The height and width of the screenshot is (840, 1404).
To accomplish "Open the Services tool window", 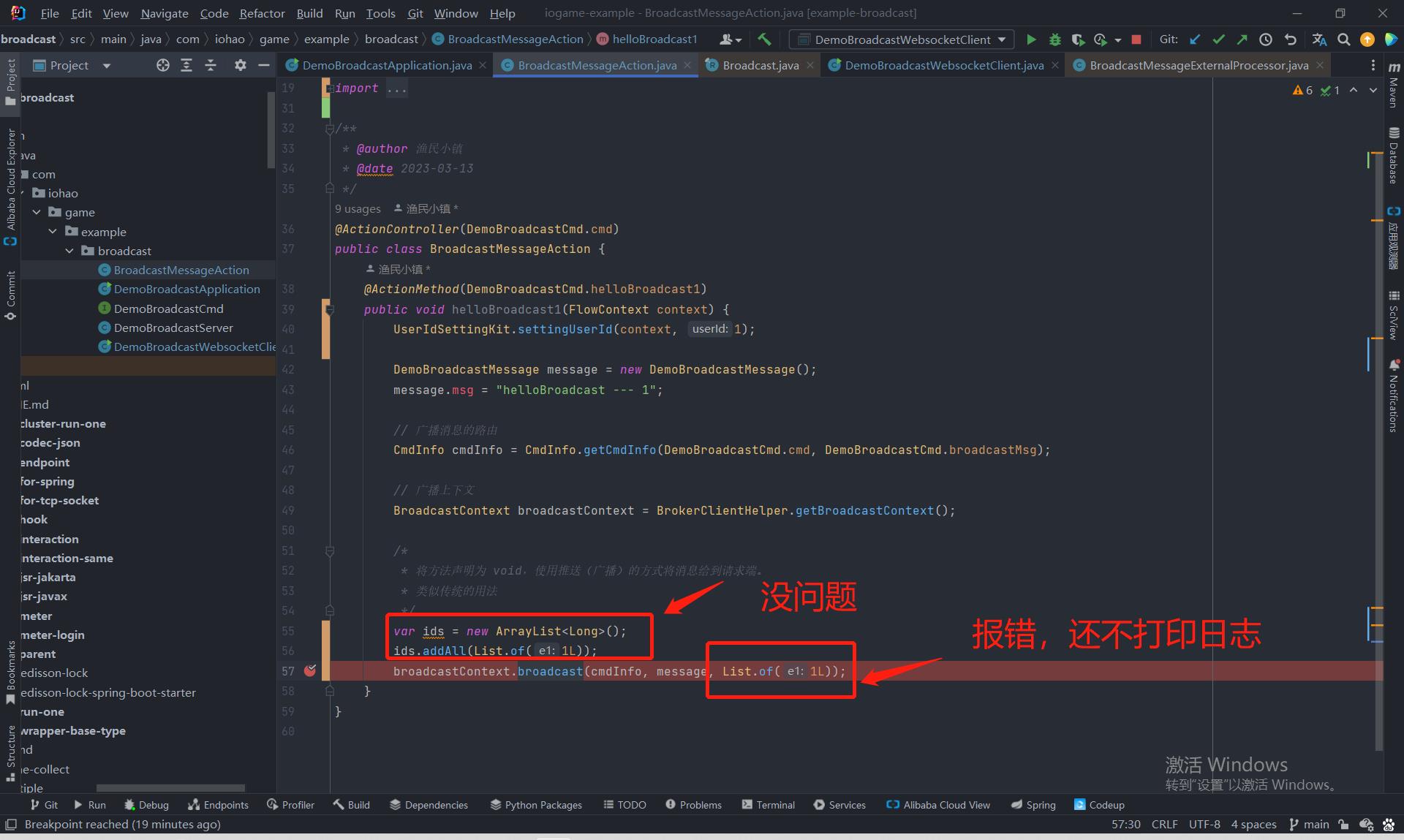I will tap(839, 804).
